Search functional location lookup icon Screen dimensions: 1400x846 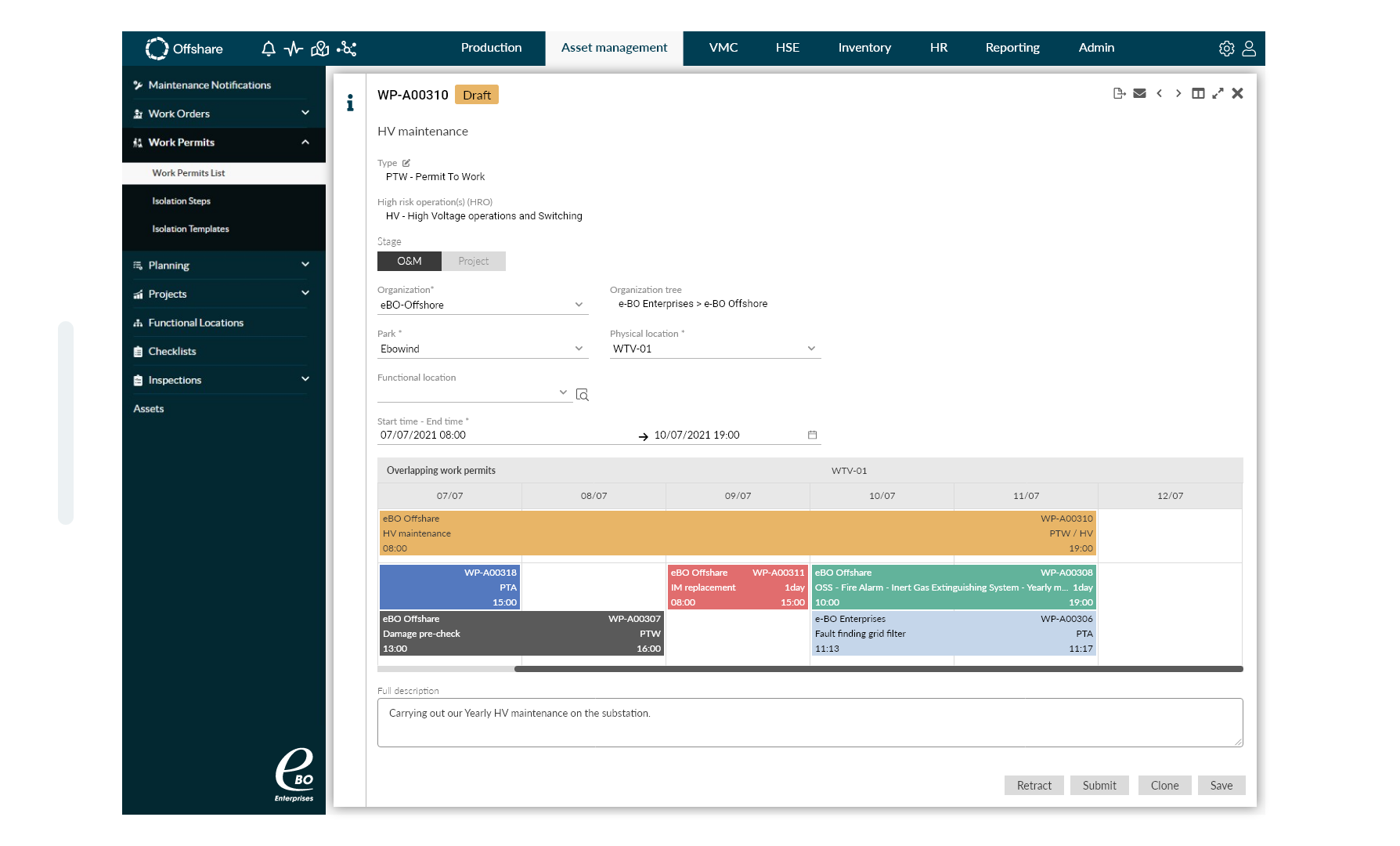point(582,394)
